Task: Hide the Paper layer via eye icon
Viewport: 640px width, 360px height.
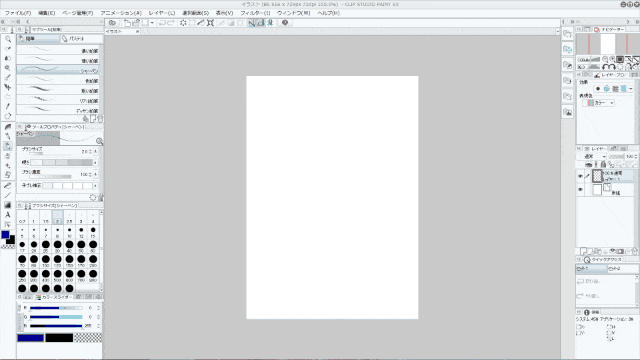Action: (x=580, y=190)
